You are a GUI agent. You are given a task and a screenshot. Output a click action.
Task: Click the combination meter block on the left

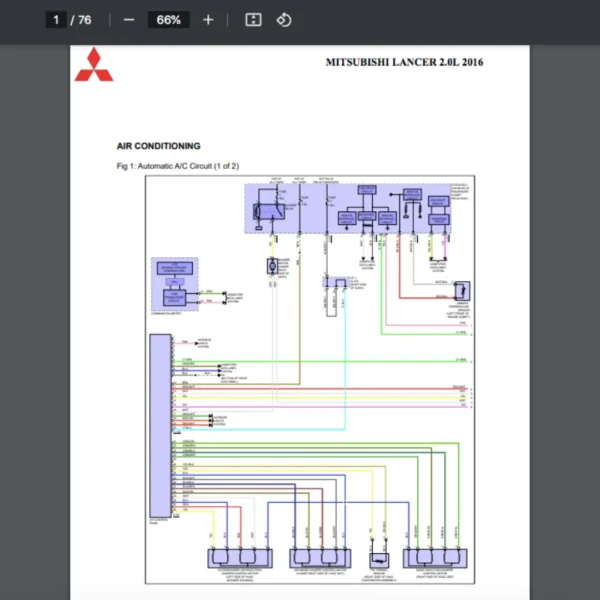pos(174,284)
